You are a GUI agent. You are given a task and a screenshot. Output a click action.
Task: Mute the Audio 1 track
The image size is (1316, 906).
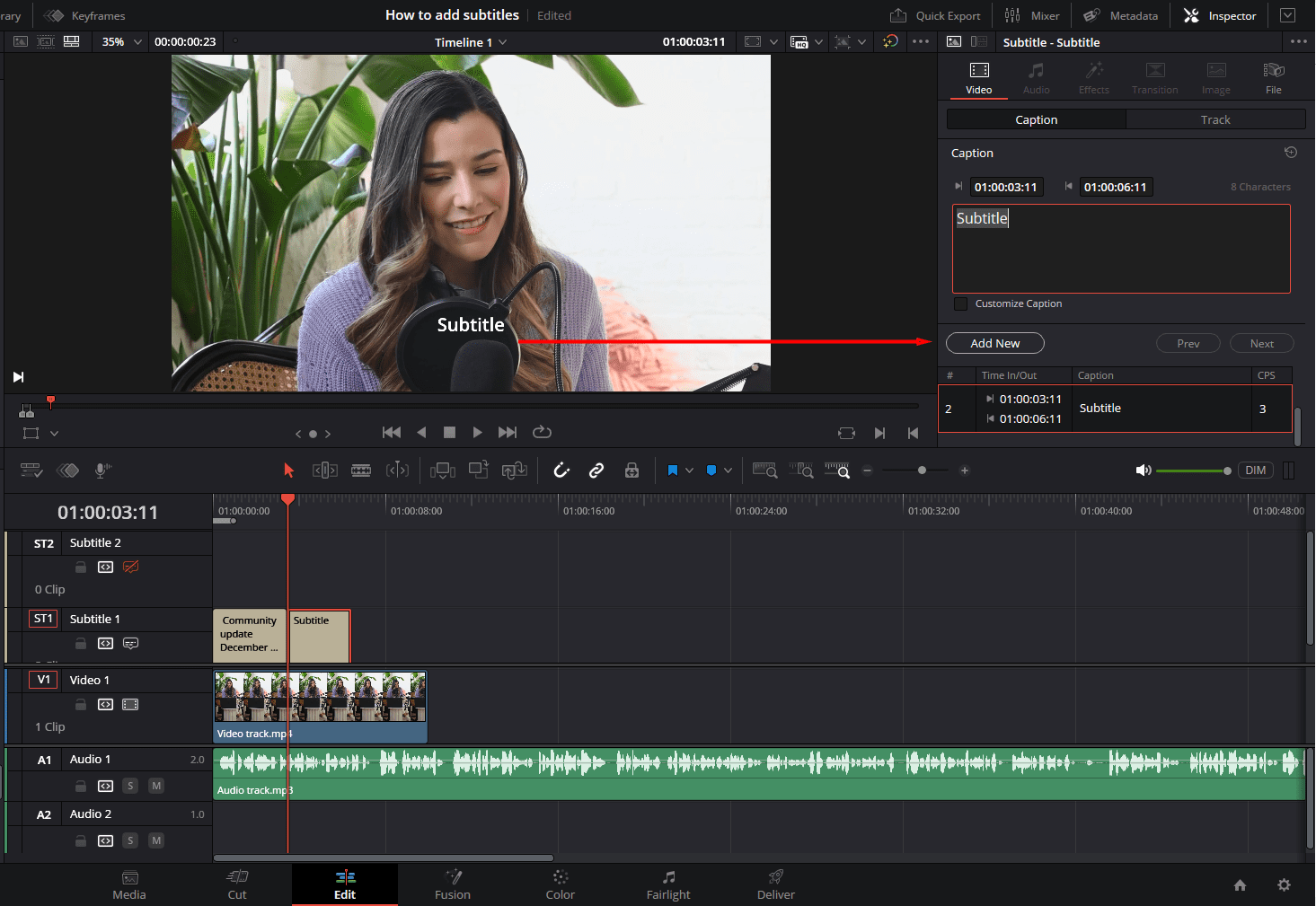click(x=155, y=785)
